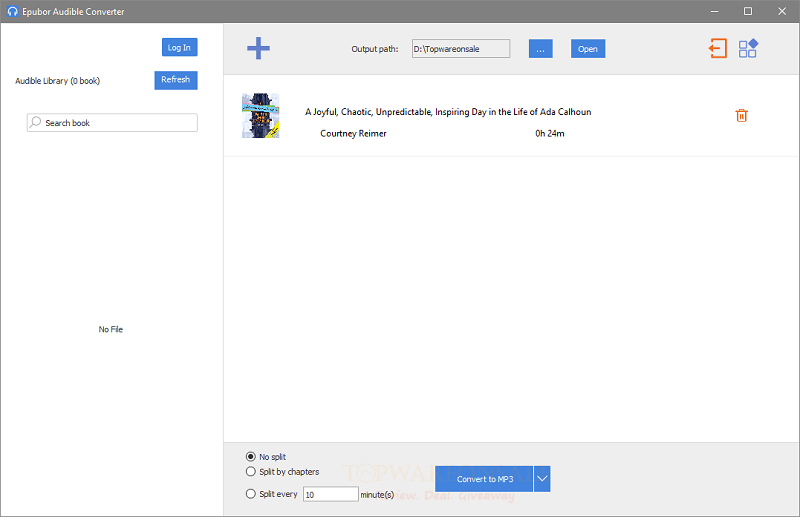Viewport: 800px width, 517px height.
Task: Click author name Courtney Reimer
Action: point(353,133)
